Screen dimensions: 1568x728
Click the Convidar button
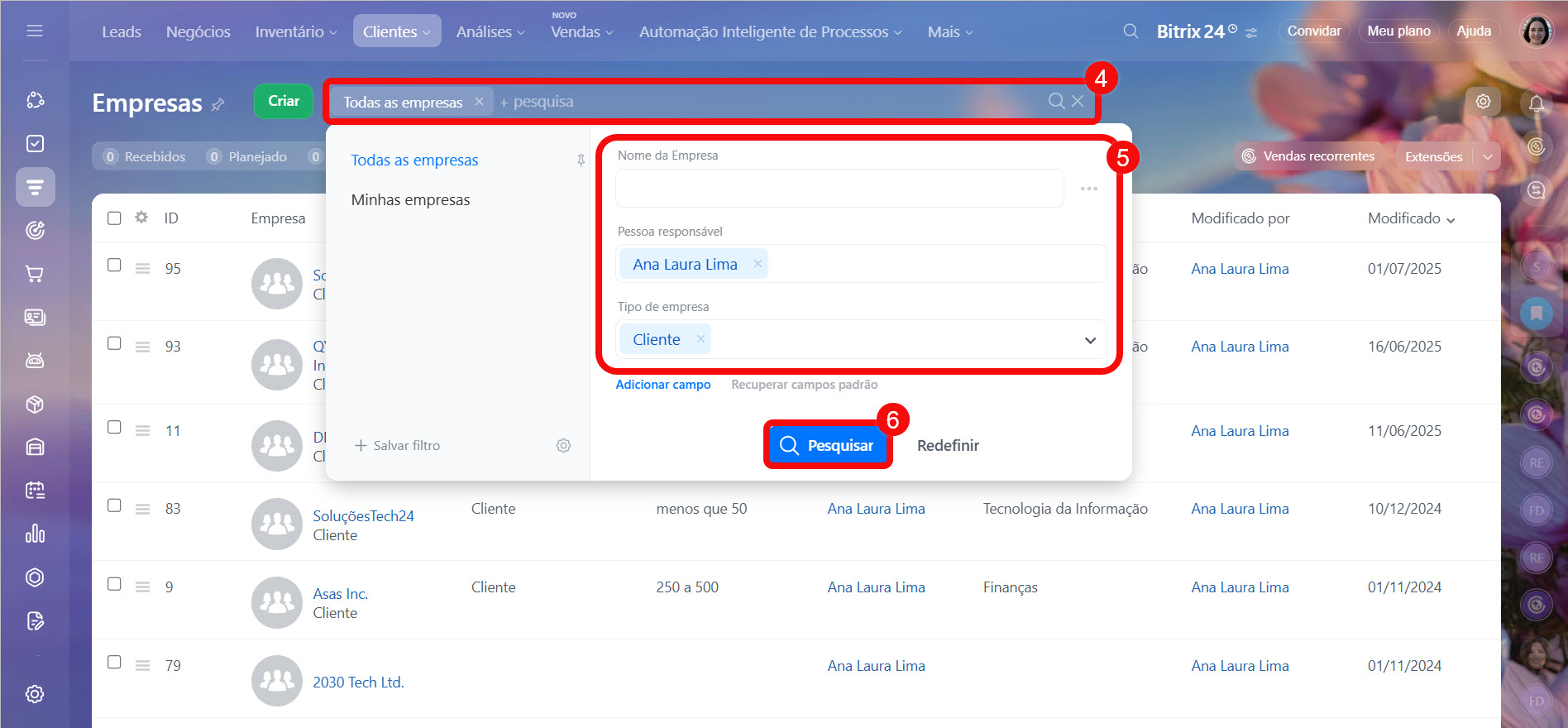pos(1314,31)
